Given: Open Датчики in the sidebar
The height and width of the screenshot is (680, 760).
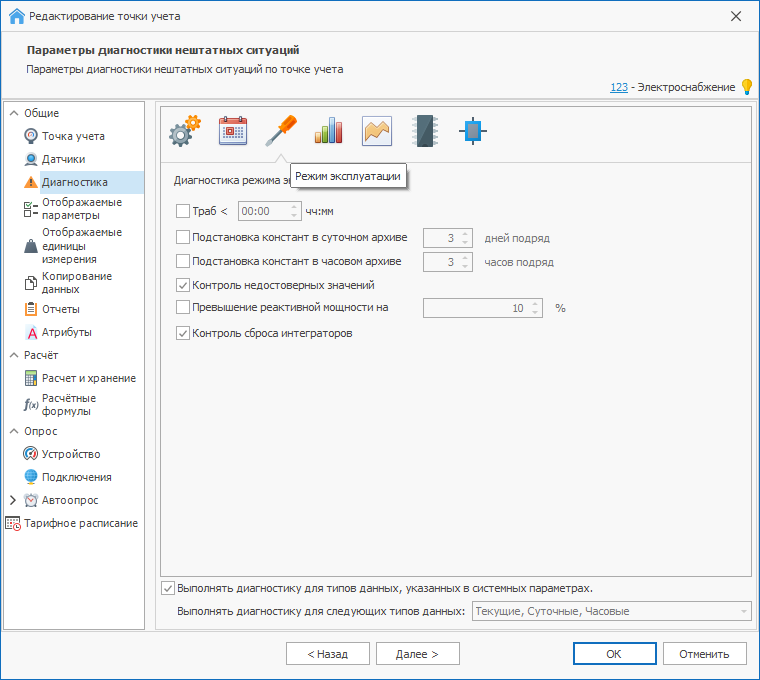Looking at the screenshot, I should point(63,159).
